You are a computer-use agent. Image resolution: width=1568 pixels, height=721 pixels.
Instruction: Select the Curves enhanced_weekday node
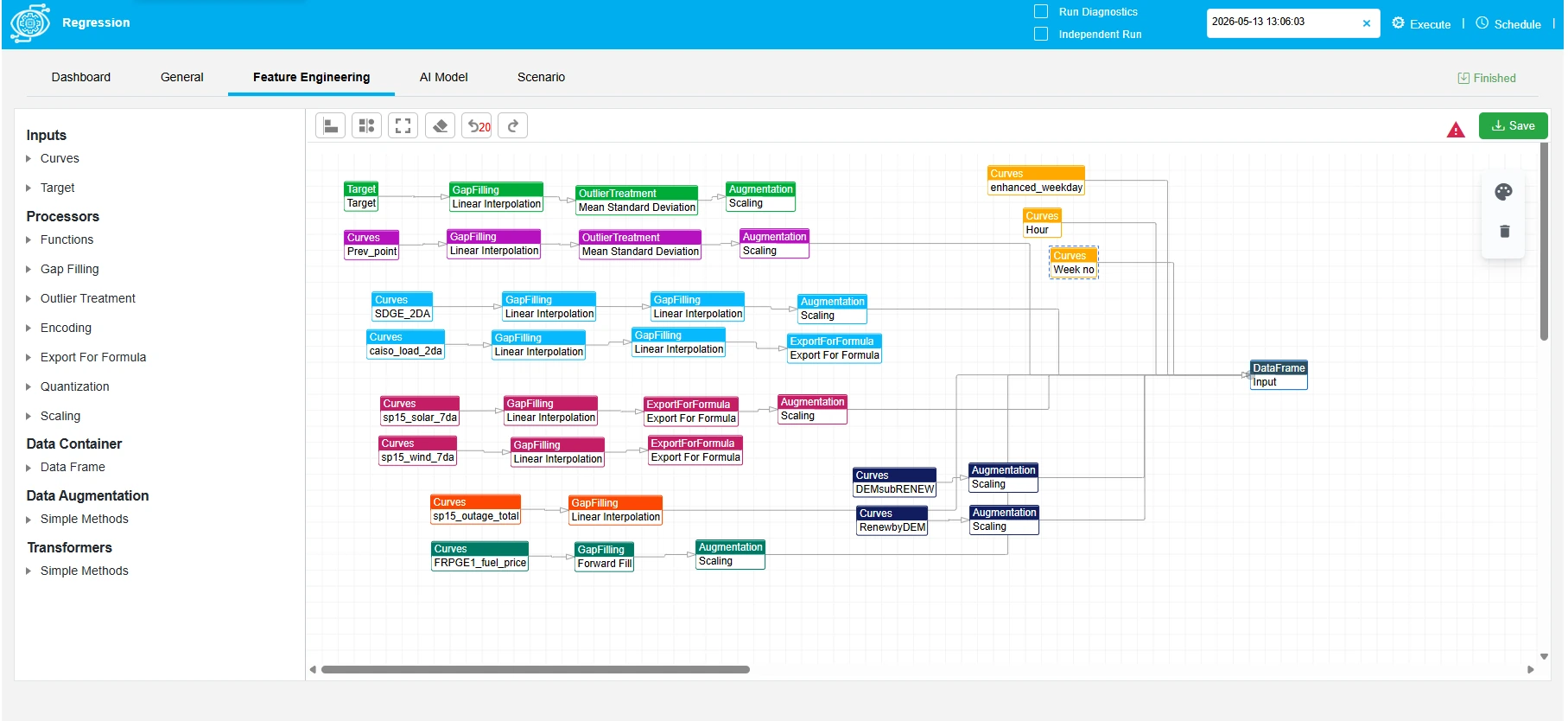tap(1037, 181)
